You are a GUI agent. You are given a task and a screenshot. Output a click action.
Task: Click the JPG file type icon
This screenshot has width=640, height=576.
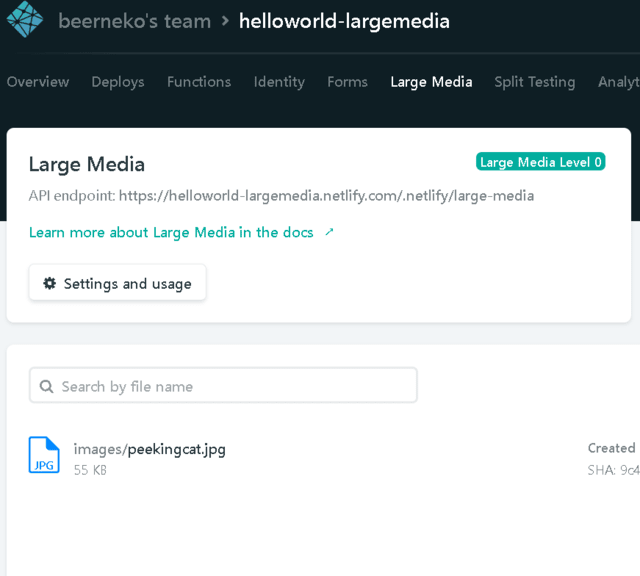point(44,455)
